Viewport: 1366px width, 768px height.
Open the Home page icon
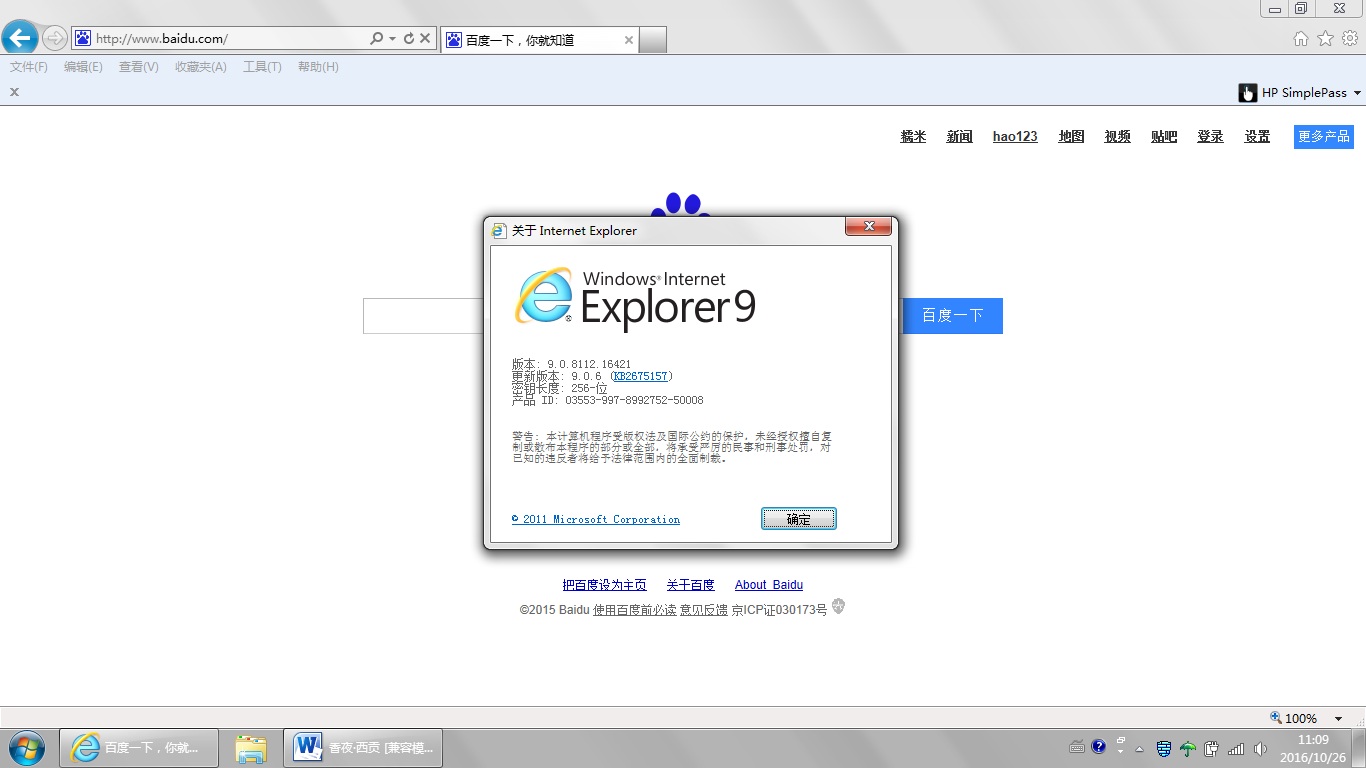tap(1301, 39)
